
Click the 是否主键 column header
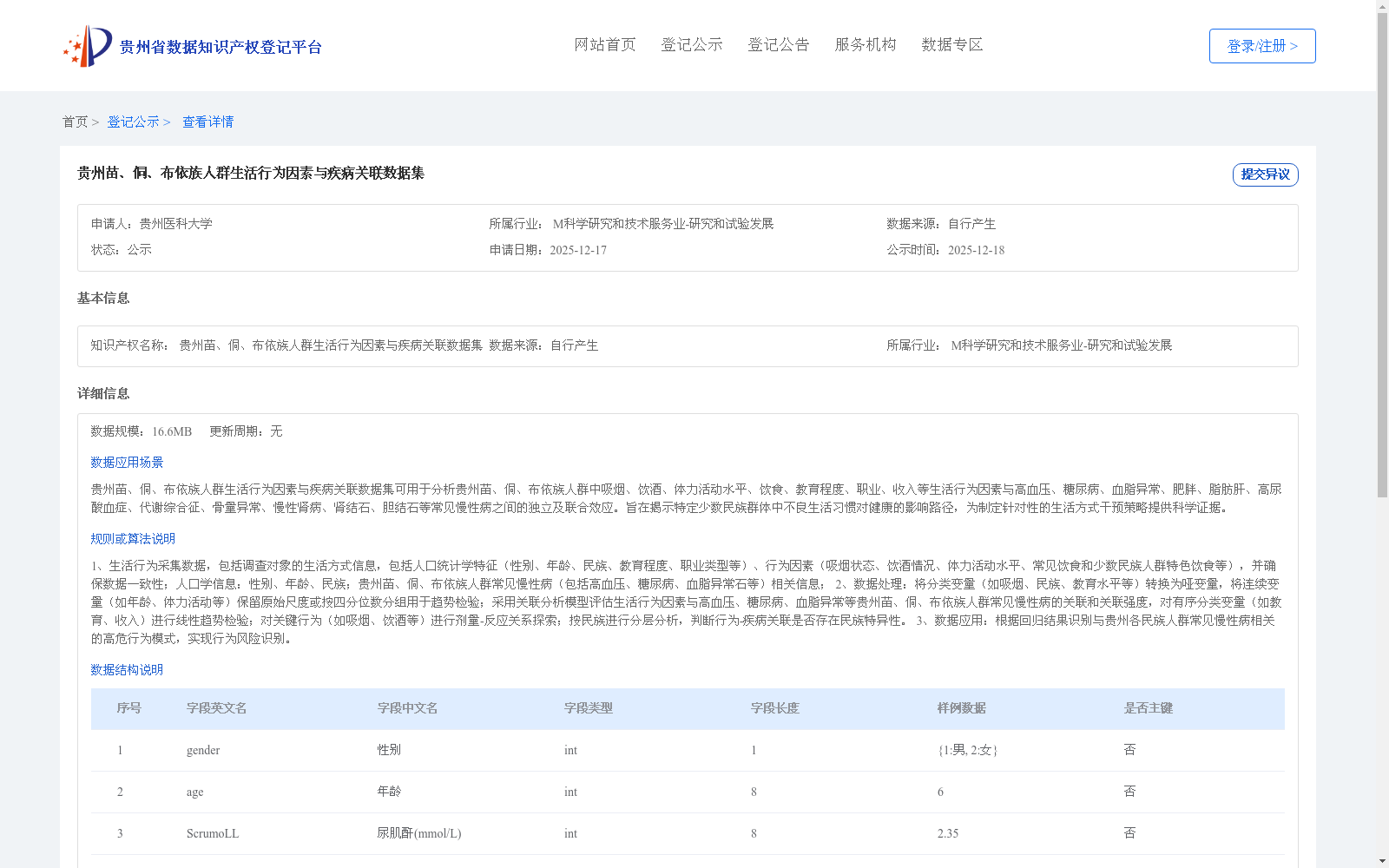(1149, 708)
